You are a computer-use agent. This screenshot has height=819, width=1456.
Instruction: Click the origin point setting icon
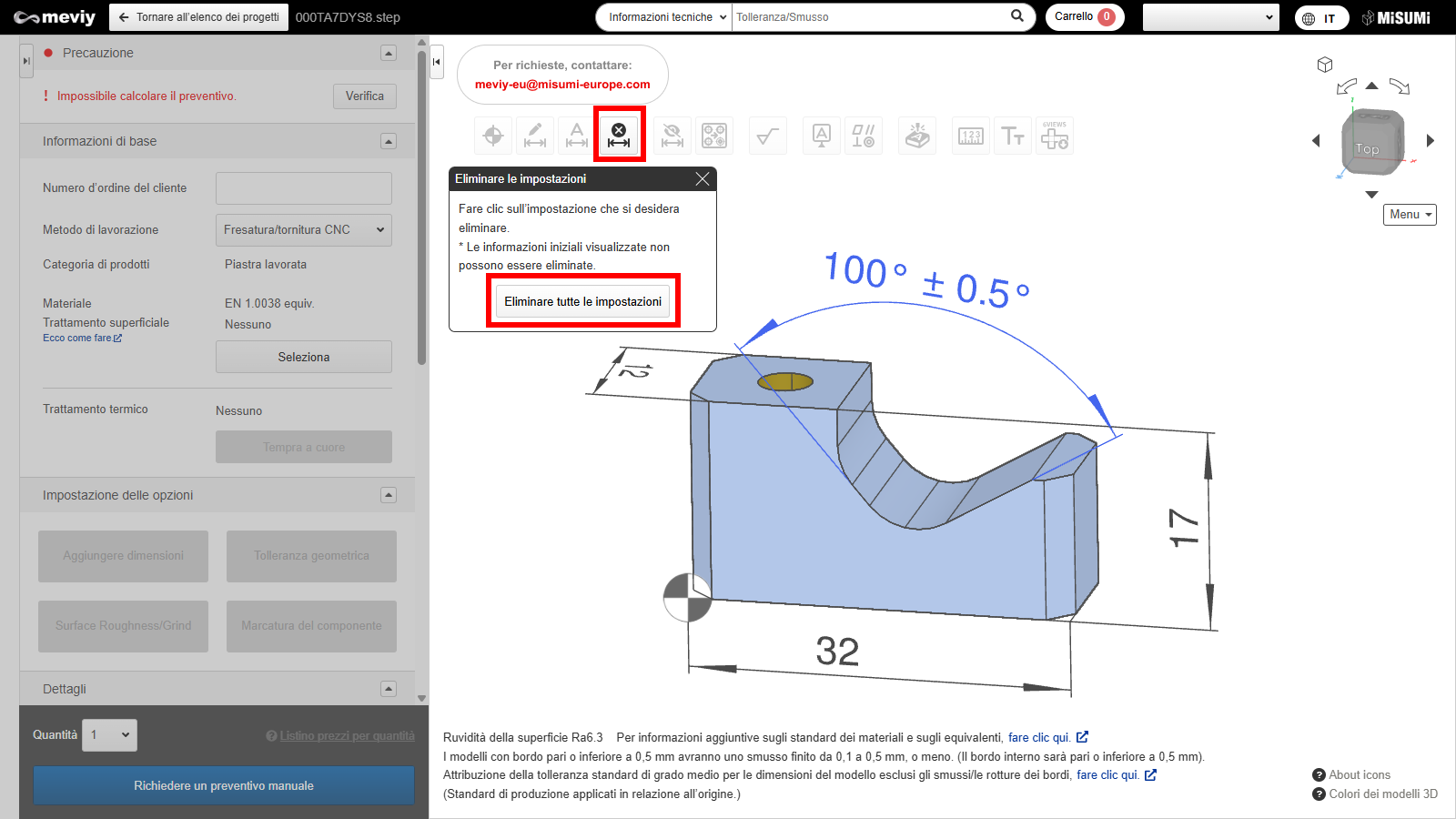493,136
